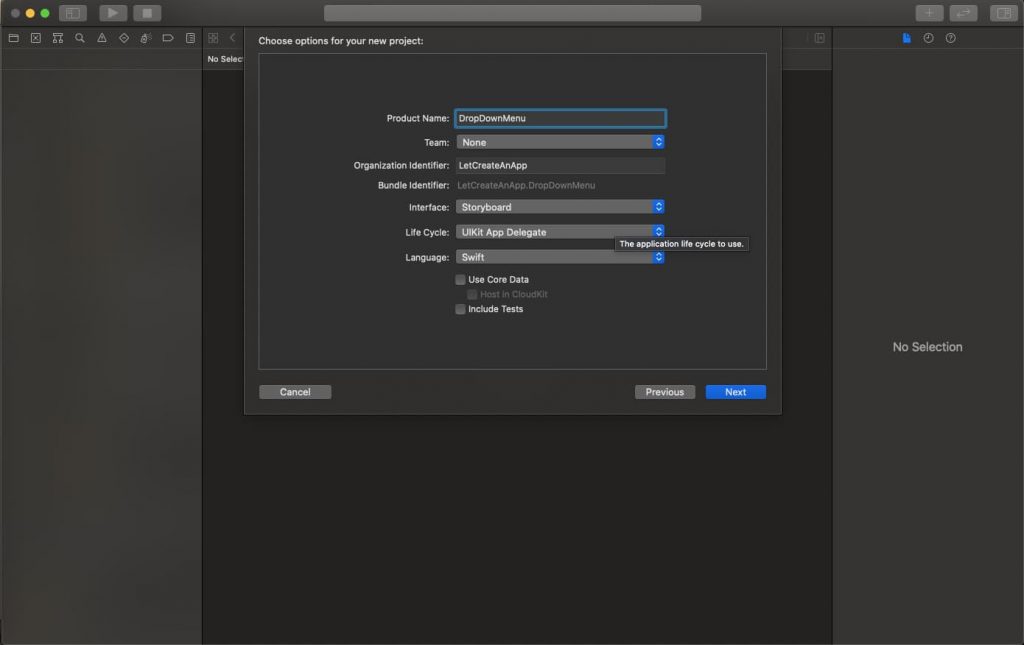Image resolution: width=1024 pixels, height=645 pixels.
Task: Click the Next button
Action: click(735, 392)
